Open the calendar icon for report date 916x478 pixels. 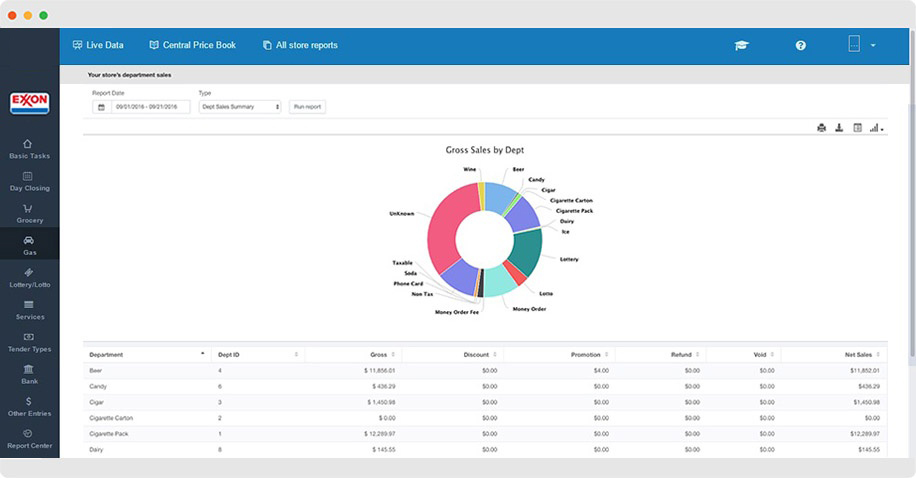[x=101, y=107]
